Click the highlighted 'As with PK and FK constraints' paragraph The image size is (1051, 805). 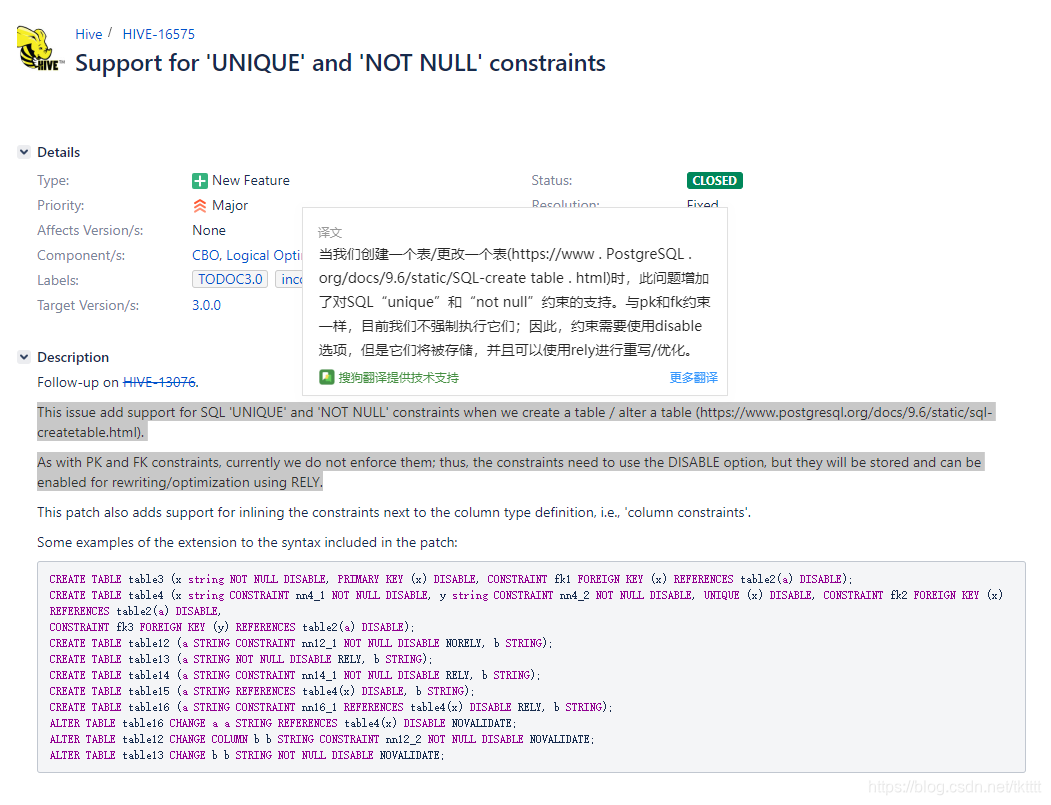[509, 473]
